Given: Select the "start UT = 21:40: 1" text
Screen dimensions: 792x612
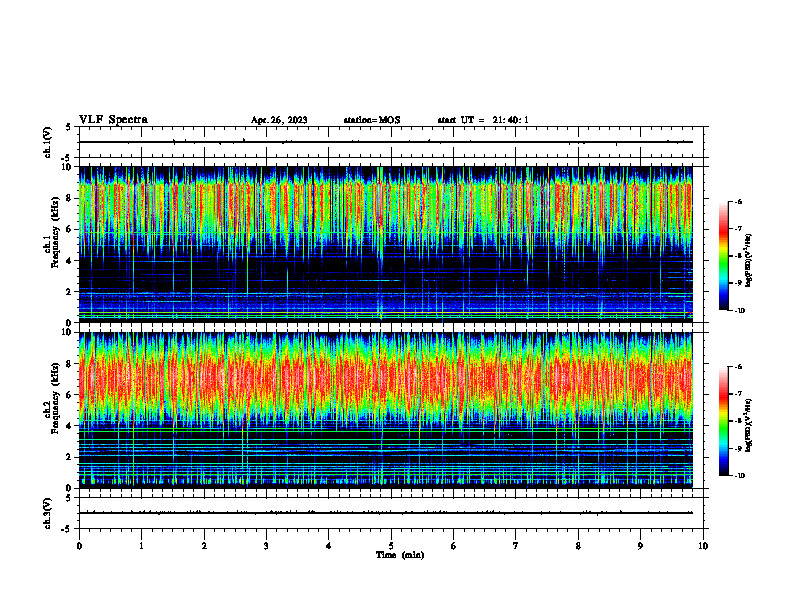Looking at the screenshot, I should pos(483,120).
